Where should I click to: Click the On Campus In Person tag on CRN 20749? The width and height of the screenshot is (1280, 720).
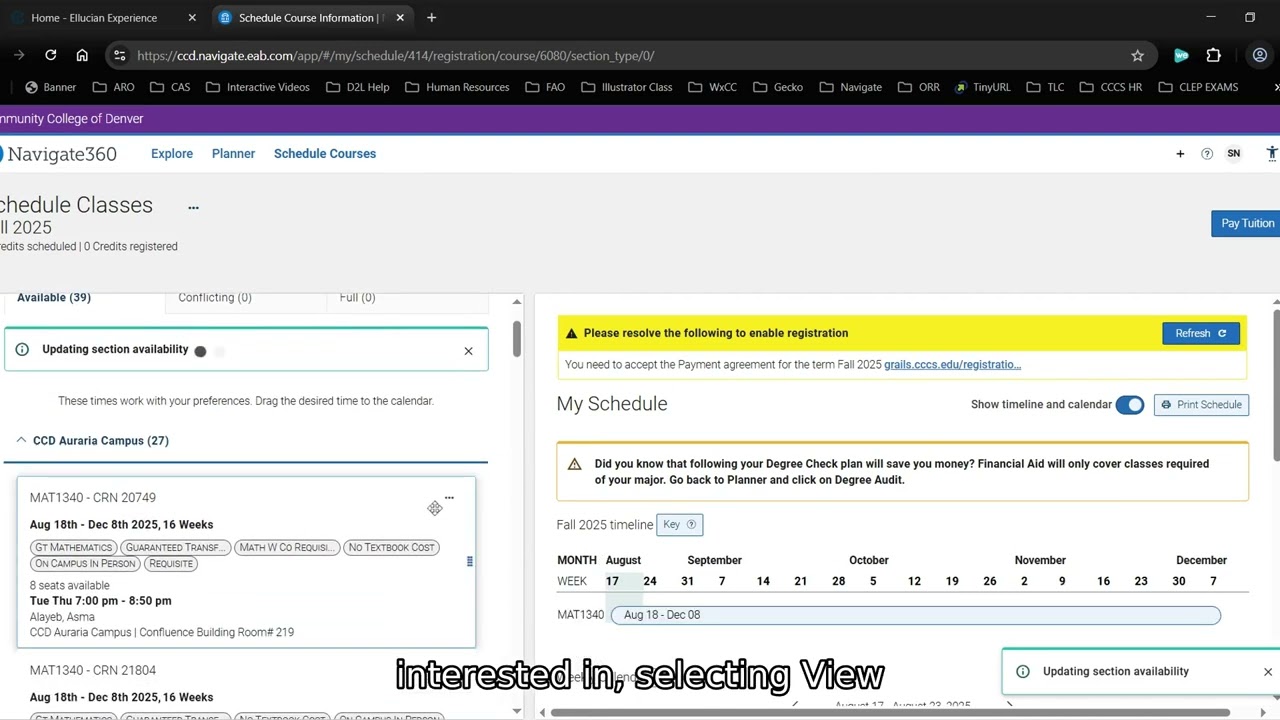pos(85,563)
